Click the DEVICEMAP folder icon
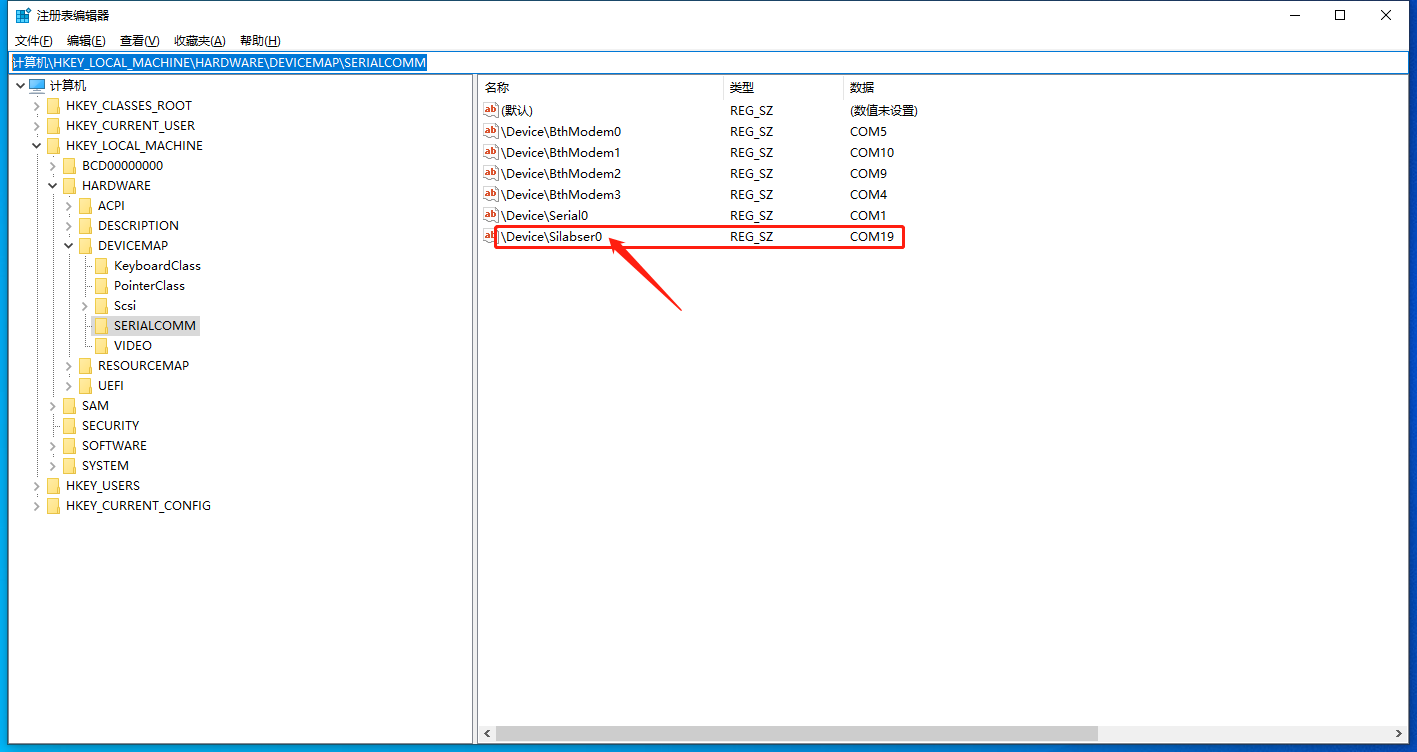Viewport: 1417px width, 752px height. pos(85,246)
